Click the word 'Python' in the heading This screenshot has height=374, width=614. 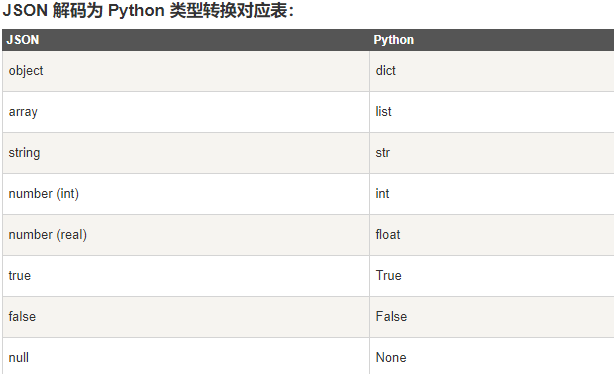pos(136,11)
